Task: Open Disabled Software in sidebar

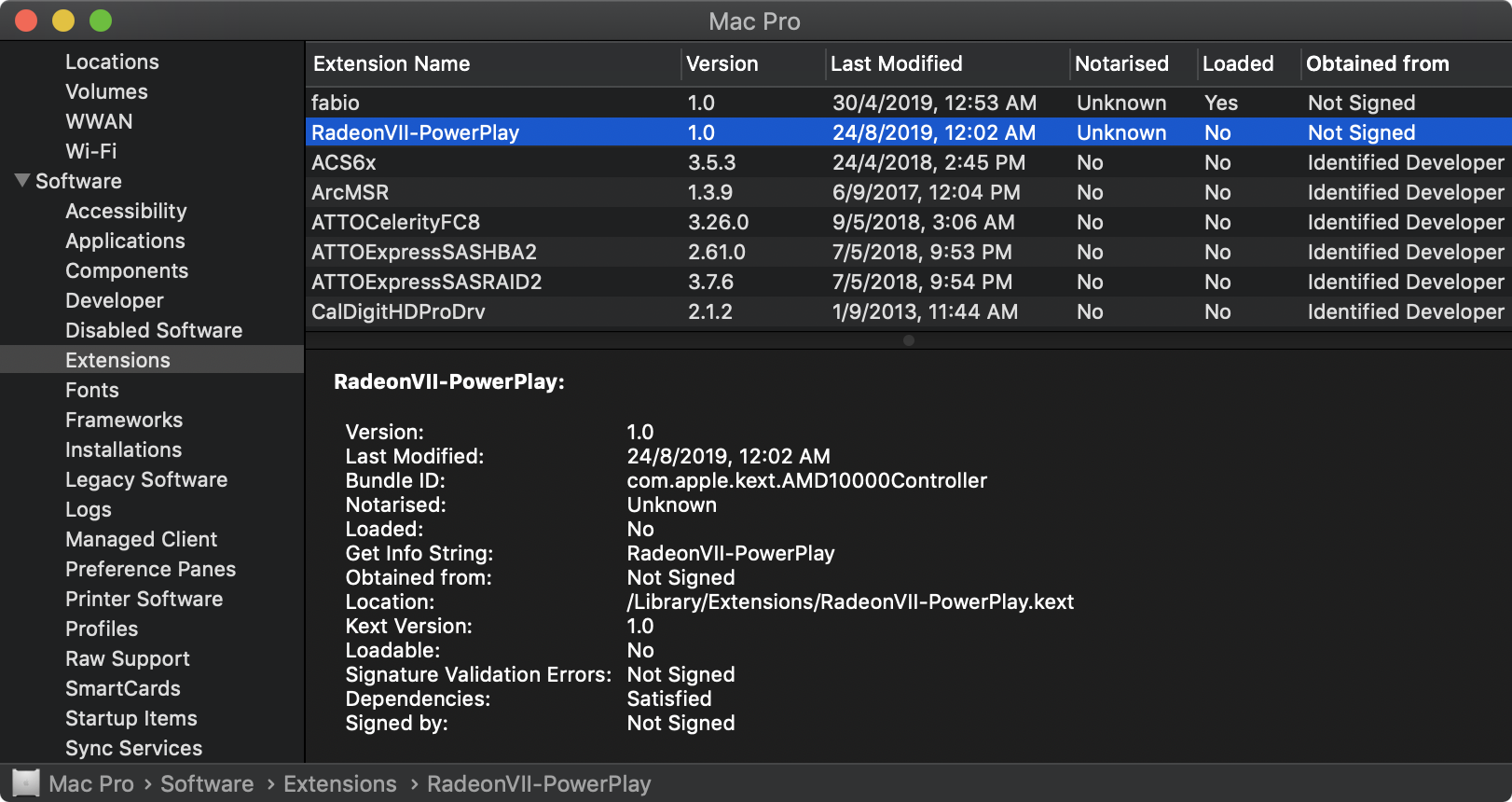Action: [154, 330]
